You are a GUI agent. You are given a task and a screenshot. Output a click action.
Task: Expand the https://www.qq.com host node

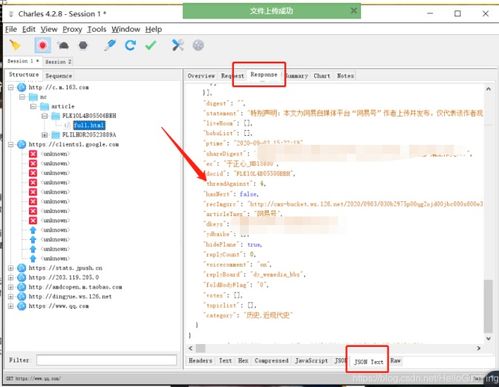click(11, 306)
